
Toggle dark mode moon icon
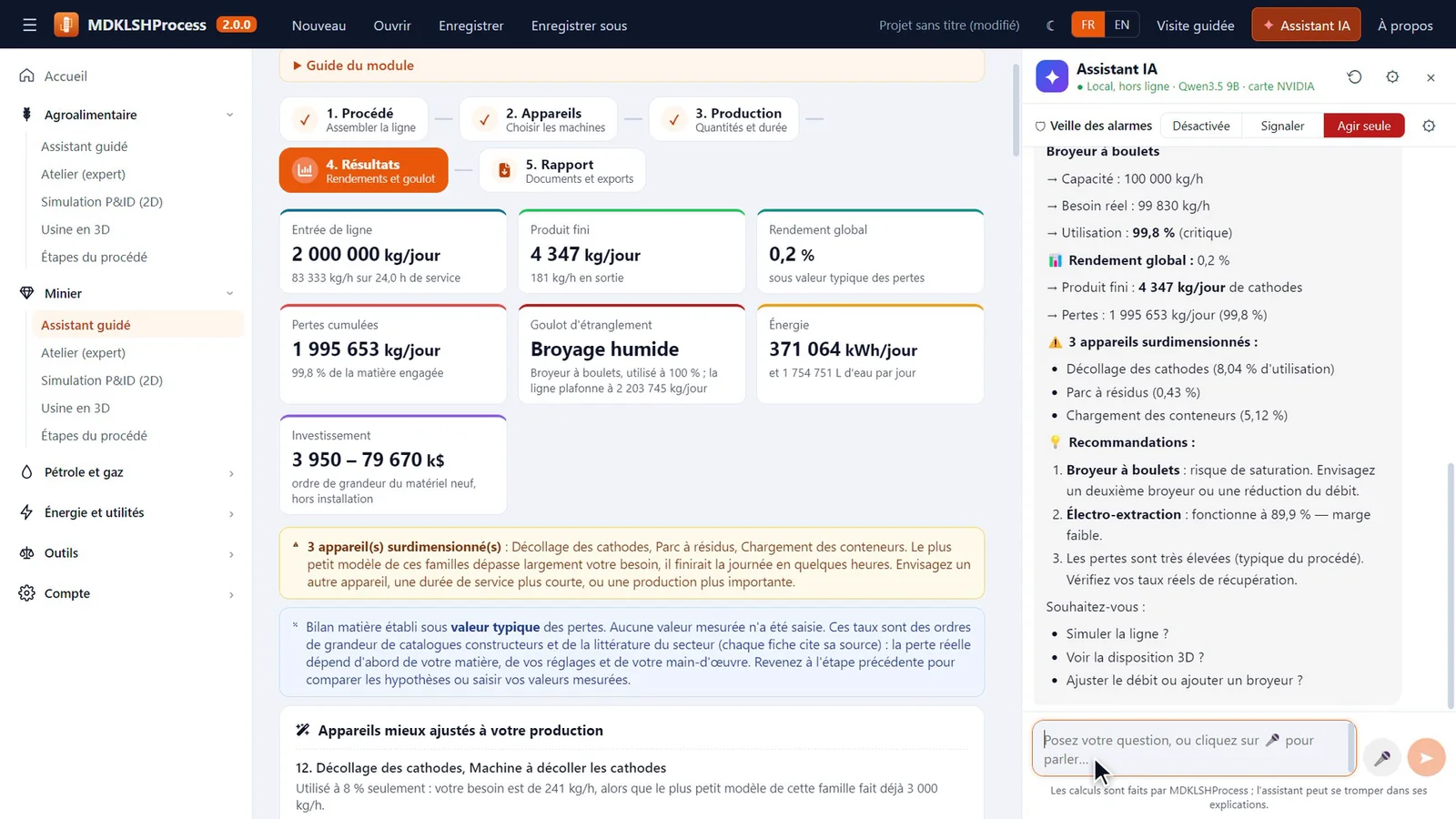1051,25
